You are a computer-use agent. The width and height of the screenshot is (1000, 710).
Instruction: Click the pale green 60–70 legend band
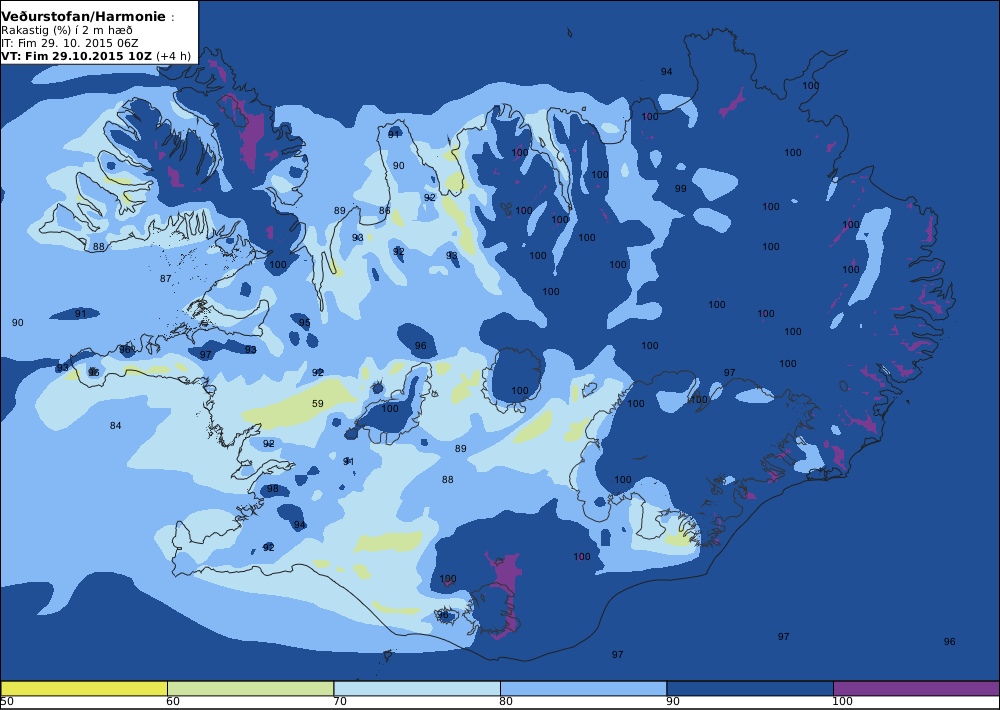point(251,688)
